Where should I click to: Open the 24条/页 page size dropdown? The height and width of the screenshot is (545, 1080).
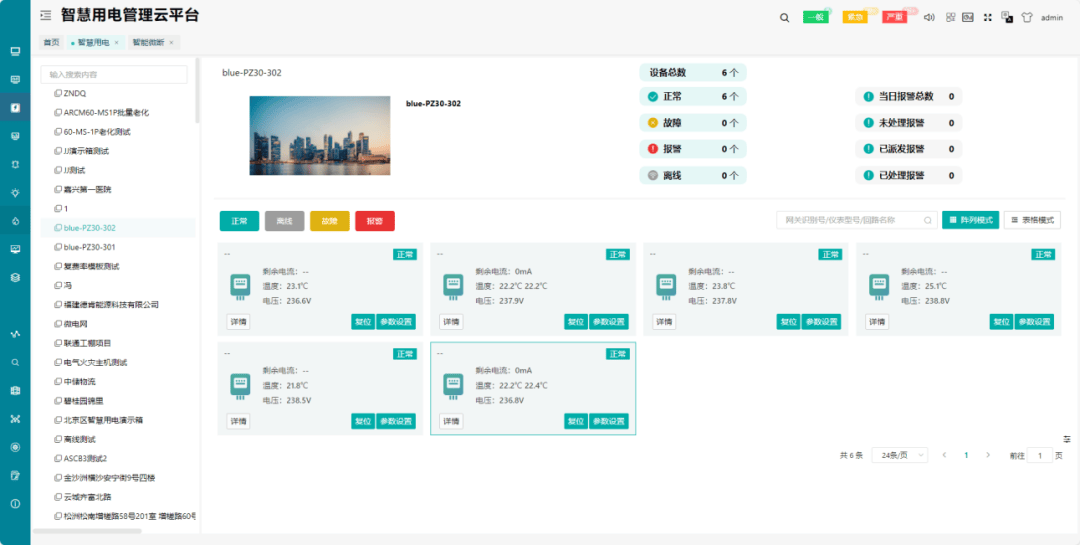(899, 455)
